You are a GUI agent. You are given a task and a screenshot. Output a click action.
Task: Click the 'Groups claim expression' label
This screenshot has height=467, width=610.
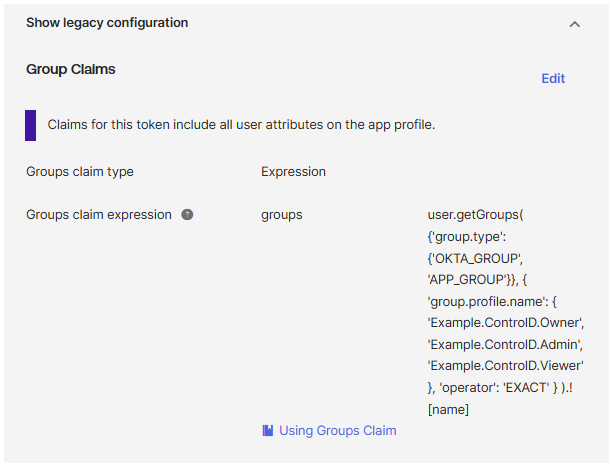tap(99, 215)
